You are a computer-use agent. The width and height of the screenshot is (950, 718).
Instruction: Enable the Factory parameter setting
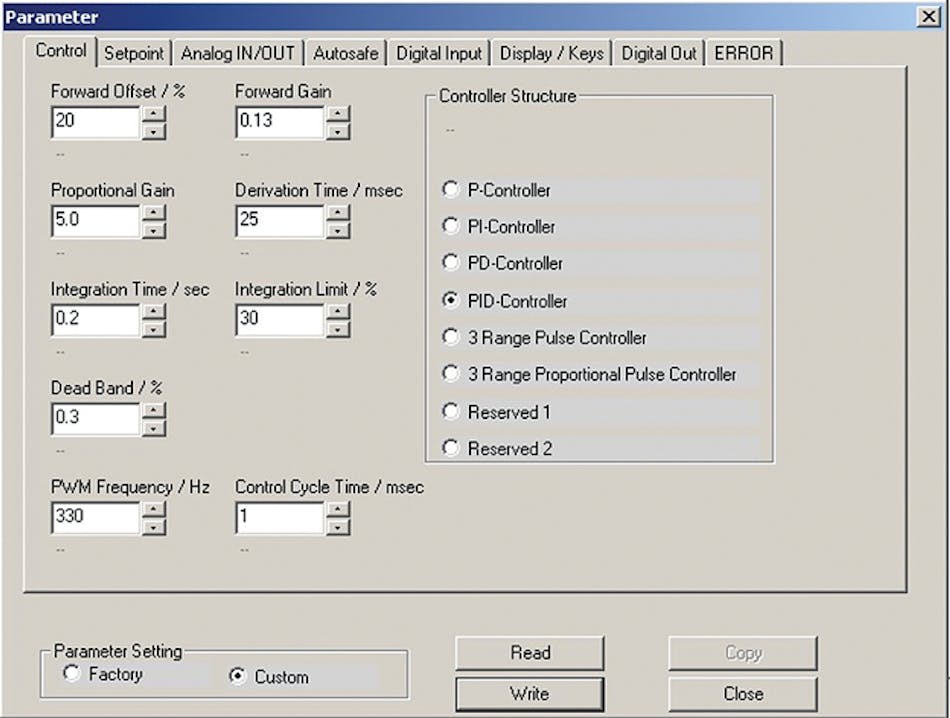pyautogui.click(x=71, y=676)
